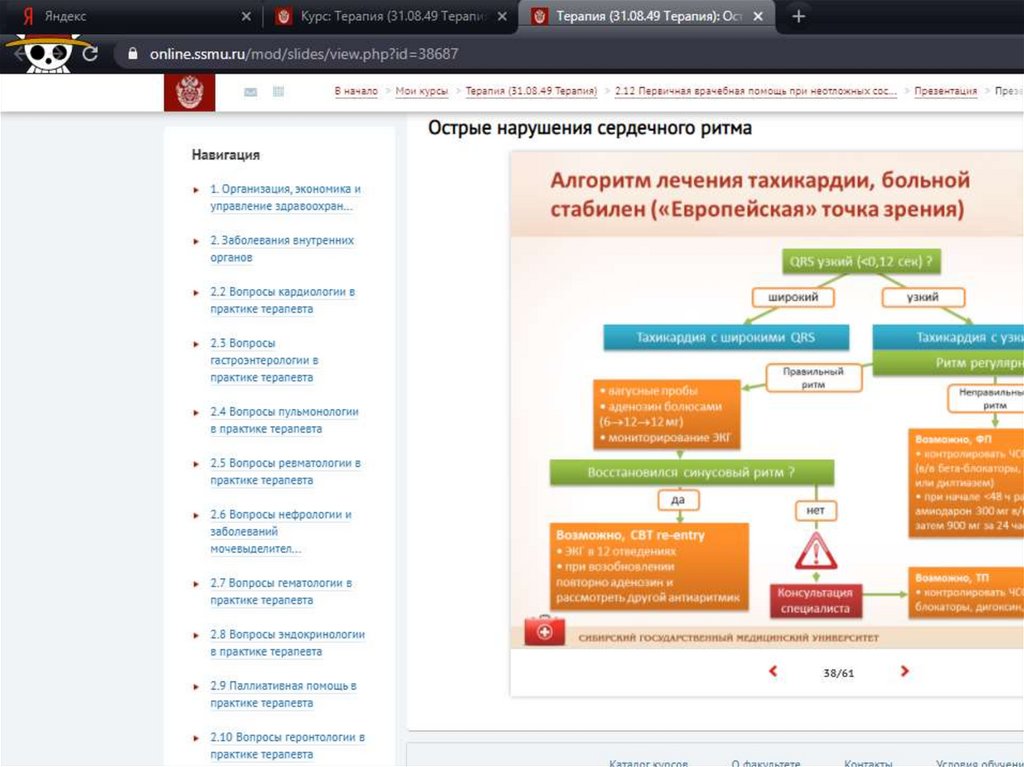This screenshot has width=1024, height=767.
Task: Click the Консультация специалиста red box
Action: point(816,600)
